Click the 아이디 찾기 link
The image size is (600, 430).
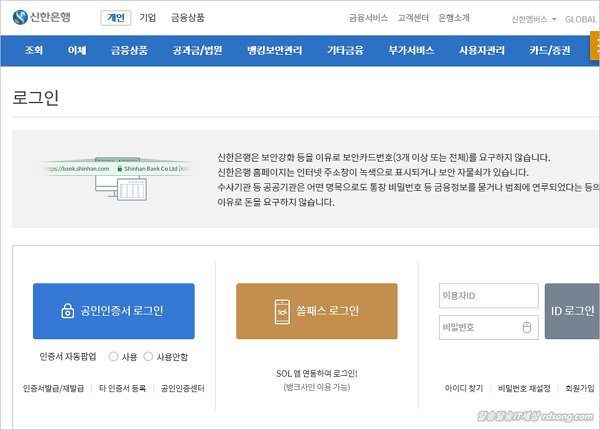click(463, 388)
